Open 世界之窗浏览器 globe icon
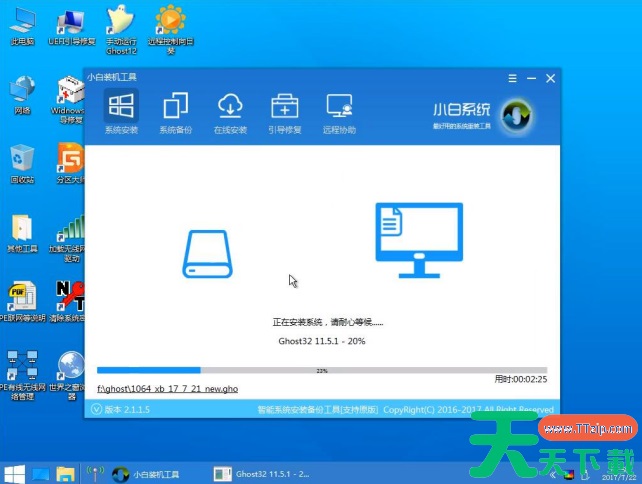The image size is (642, 484). (70, 372)
